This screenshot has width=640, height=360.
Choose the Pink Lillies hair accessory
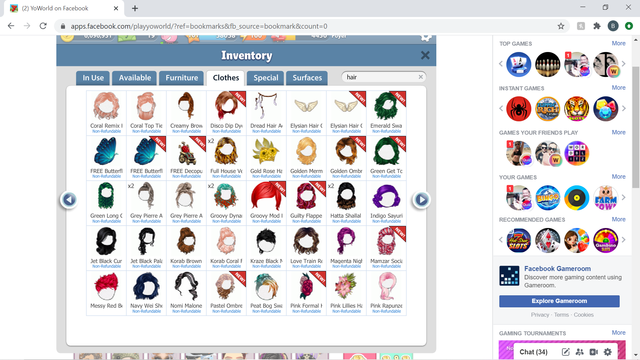click(346, 292)
